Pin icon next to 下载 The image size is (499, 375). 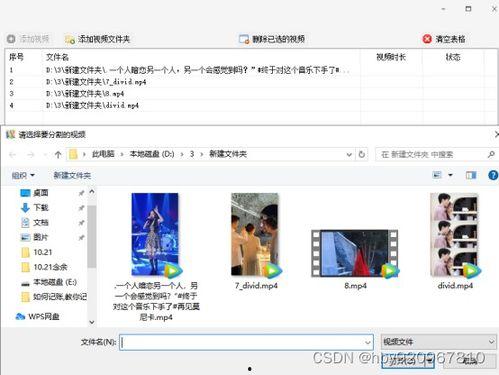pos(81,208)
